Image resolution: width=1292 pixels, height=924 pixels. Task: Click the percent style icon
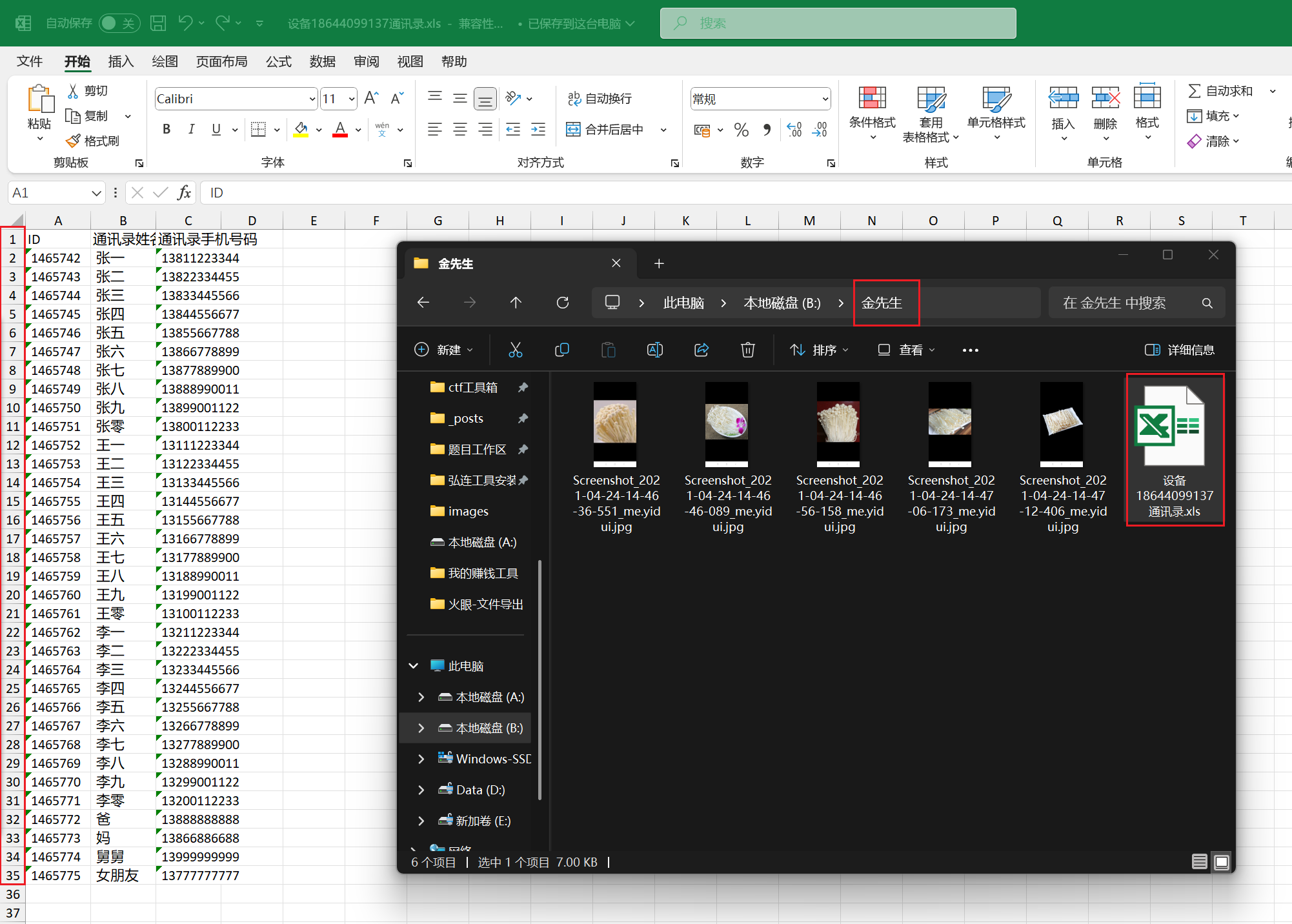coord(742,130)
